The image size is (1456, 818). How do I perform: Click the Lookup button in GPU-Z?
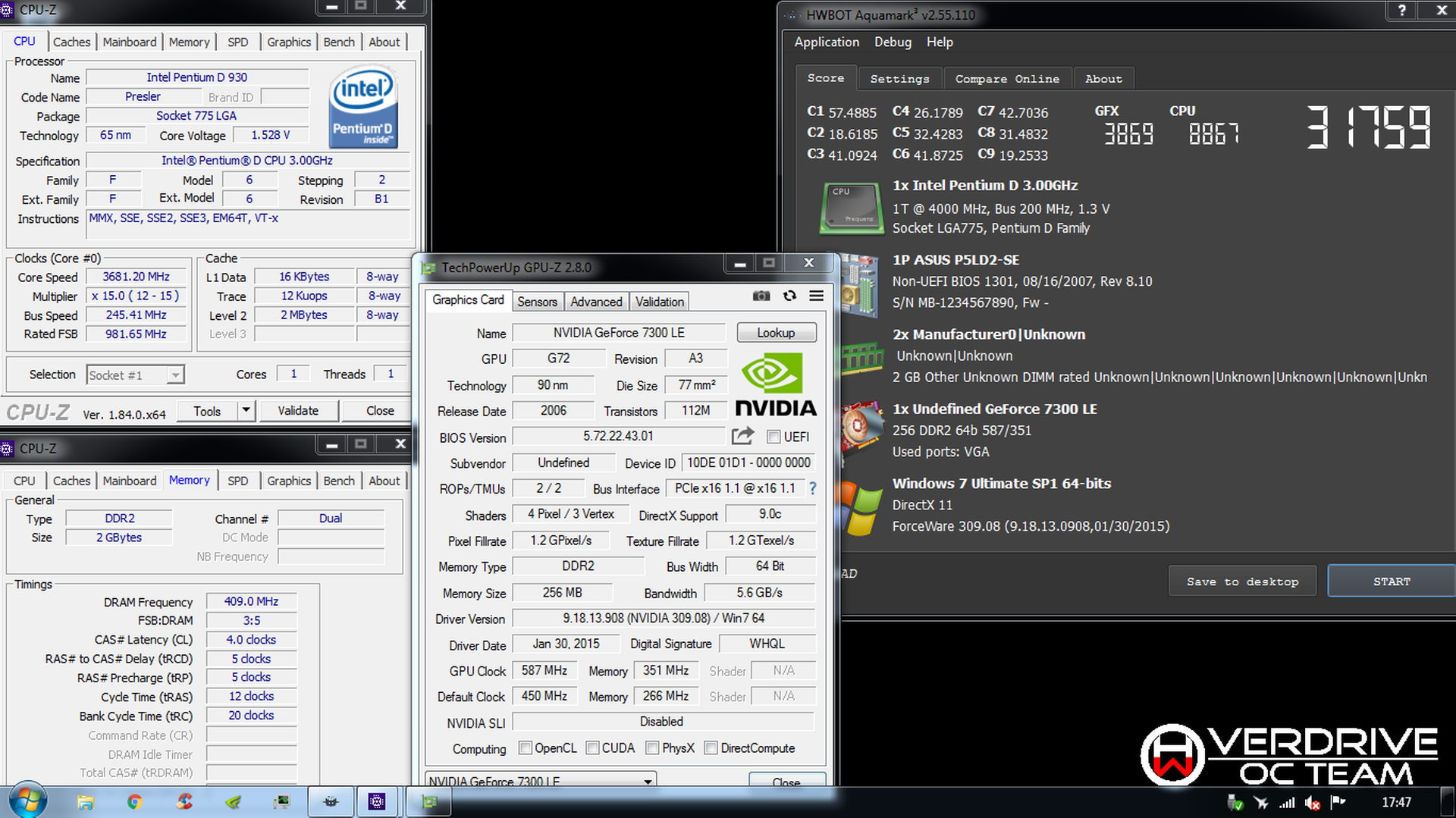pos(776,333)
